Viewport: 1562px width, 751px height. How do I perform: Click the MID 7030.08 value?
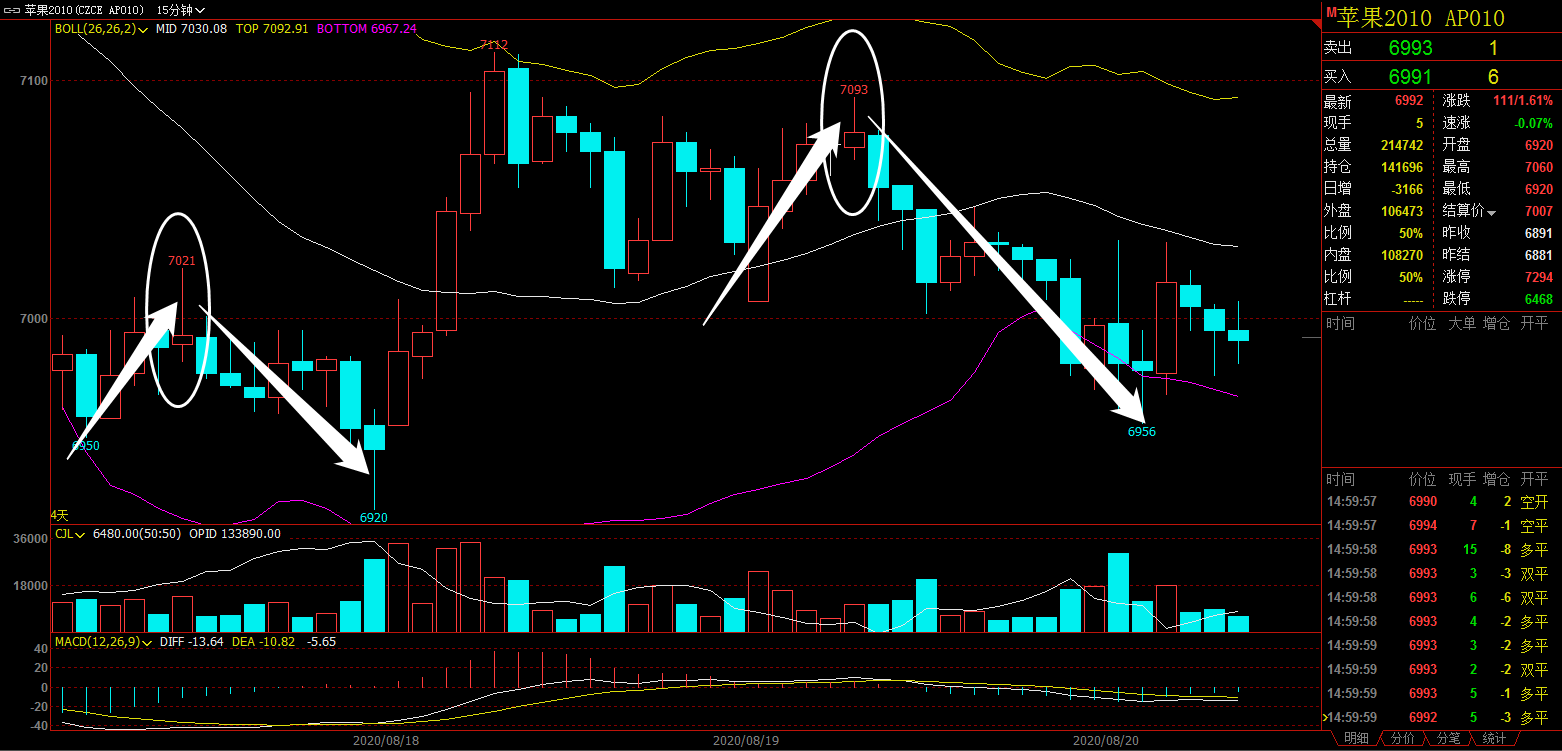tap(192, 30)
